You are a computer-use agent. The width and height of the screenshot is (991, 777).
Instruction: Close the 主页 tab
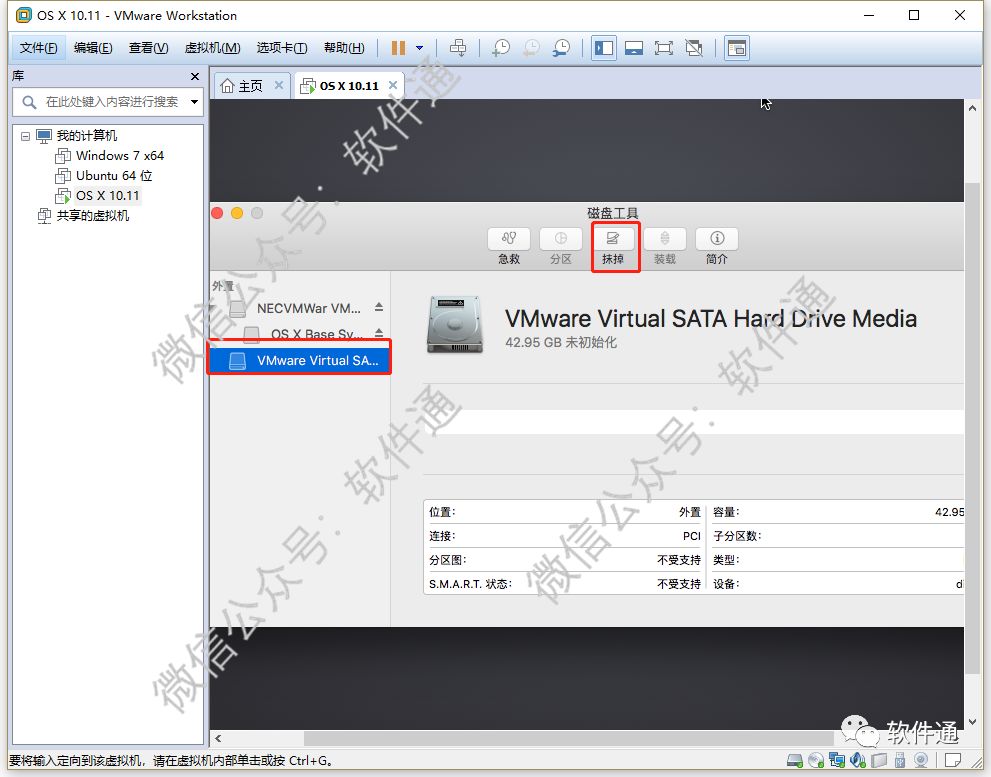click(x=279, y=85)
